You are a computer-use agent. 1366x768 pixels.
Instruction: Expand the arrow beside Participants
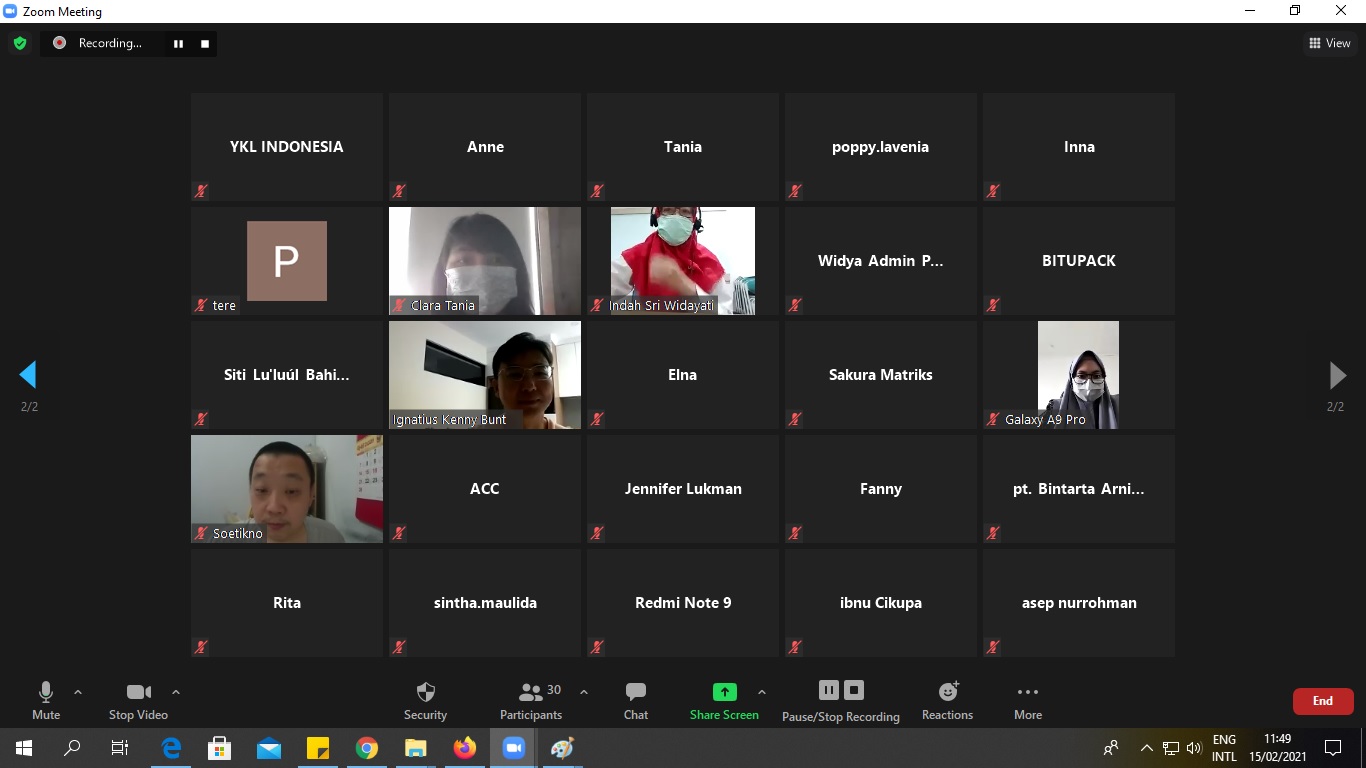(x=584, y=692)
